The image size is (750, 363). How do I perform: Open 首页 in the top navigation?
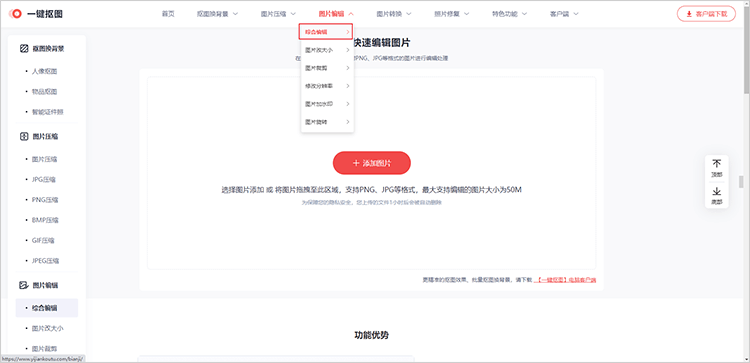[168, 14]
